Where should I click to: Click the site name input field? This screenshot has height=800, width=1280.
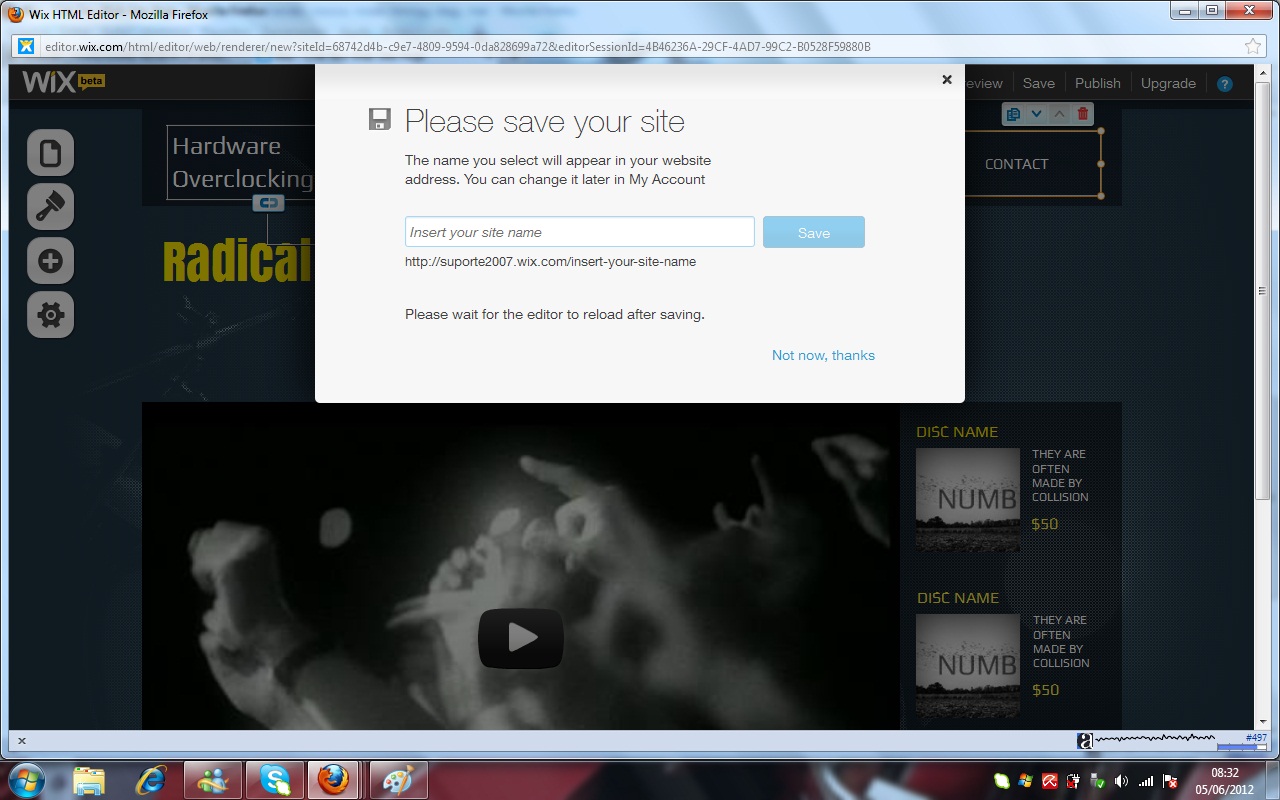click(x=579, y=232)
